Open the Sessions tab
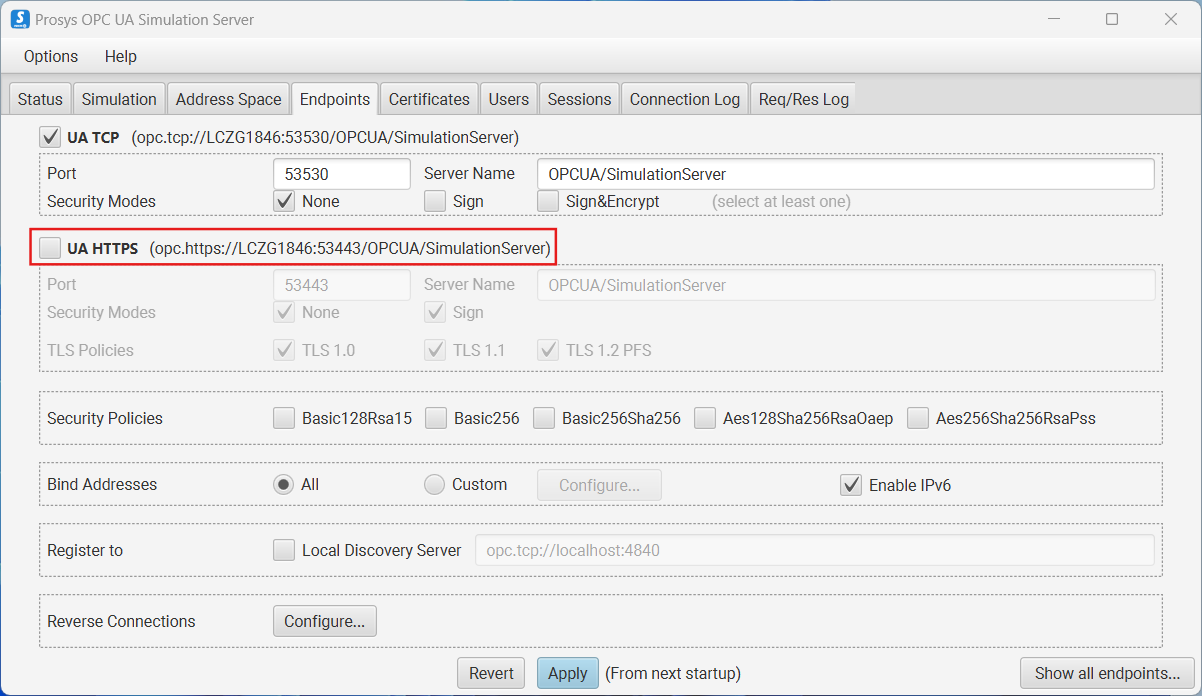This screenshot has width=1202, height=696. pos(579,99)
